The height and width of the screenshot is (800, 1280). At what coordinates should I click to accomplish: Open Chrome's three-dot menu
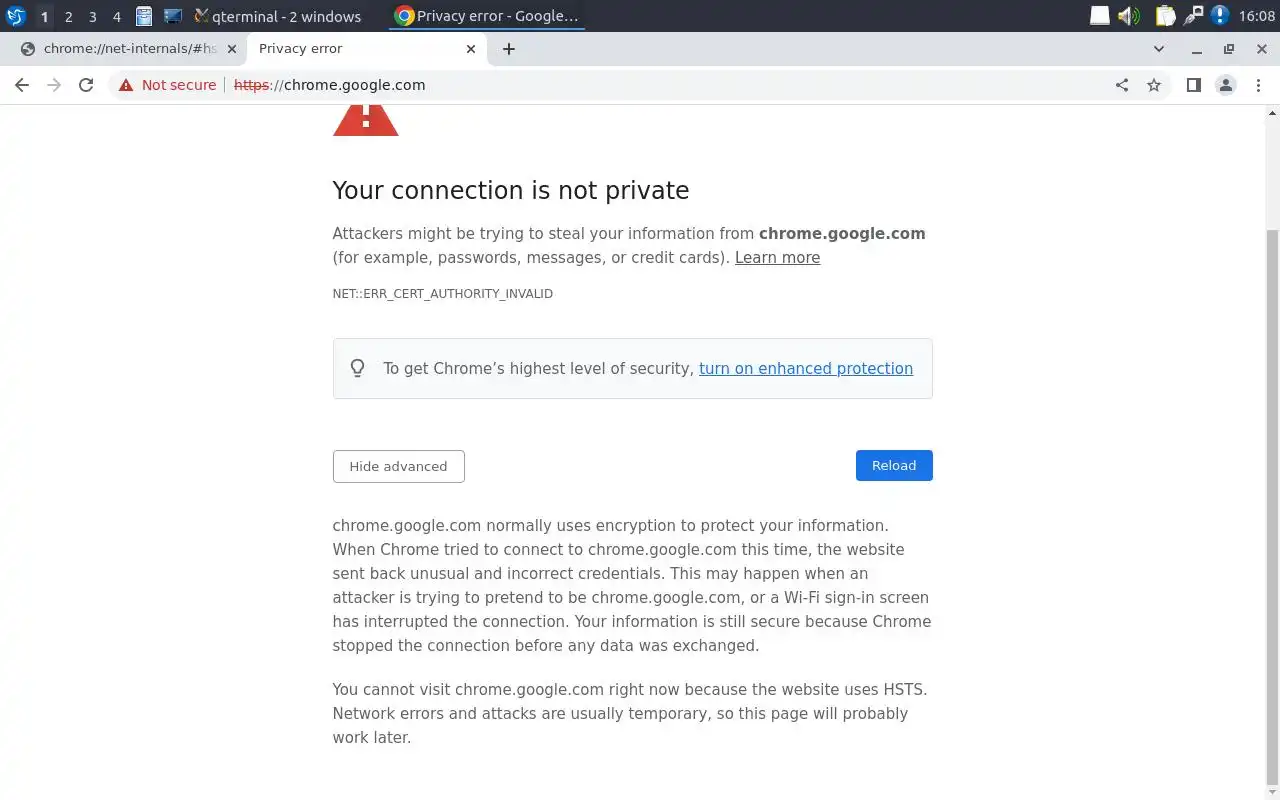coord(1258,85)
